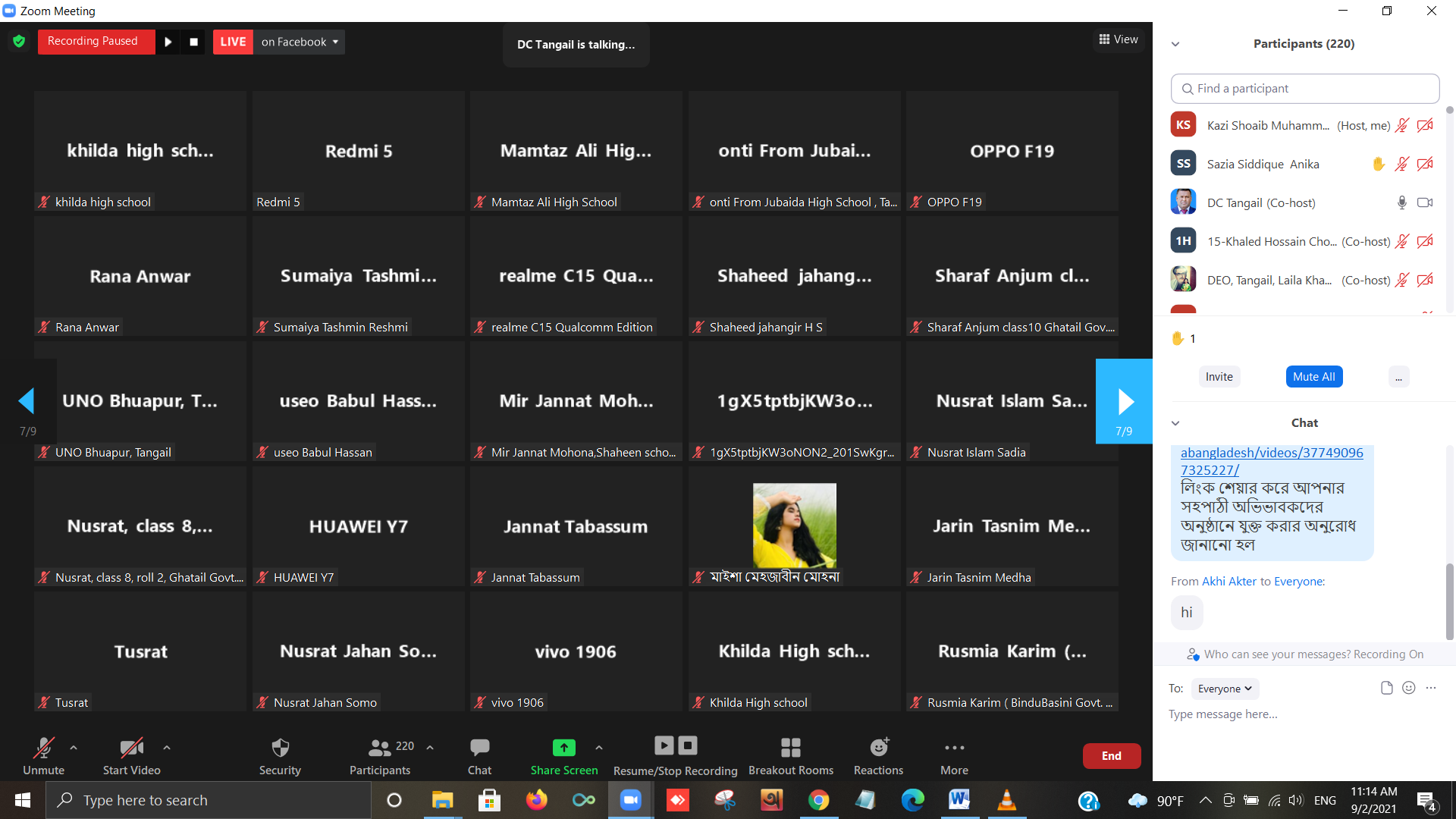Open Microsoft Word from taskbar
Viewport: 1456px width, 819px height.
point(959,800)
